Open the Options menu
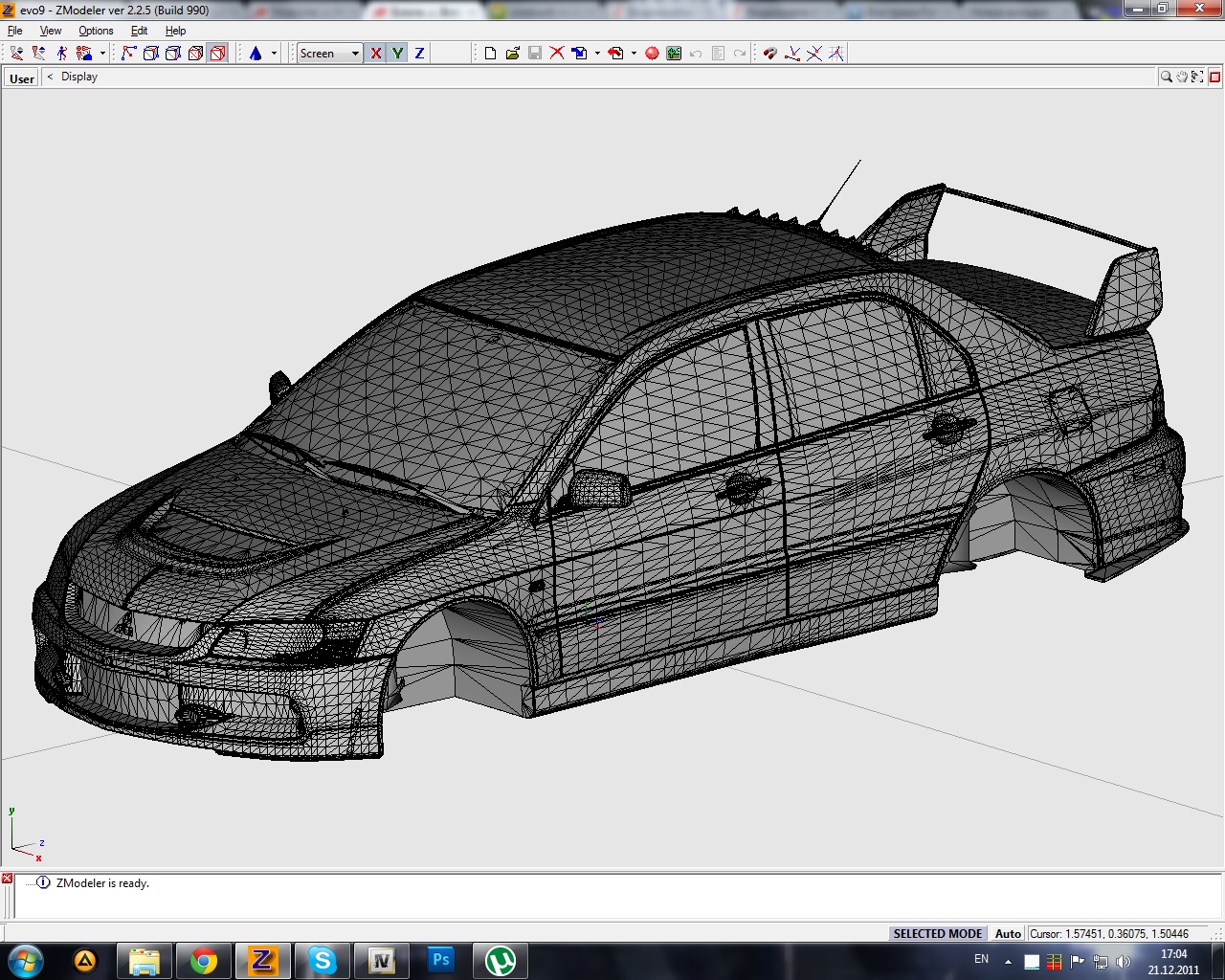This screenshot has height=980, width=1225. (x=96, y=31)
